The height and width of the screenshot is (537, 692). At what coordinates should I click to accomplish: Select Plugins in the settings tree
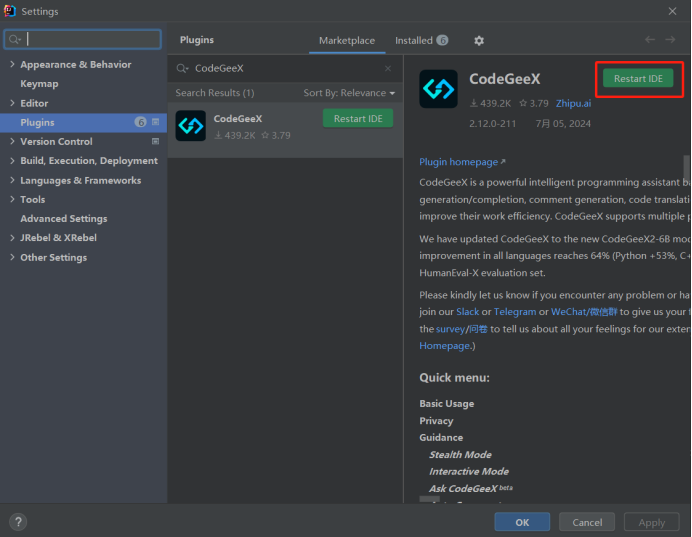tap(83, 122)
